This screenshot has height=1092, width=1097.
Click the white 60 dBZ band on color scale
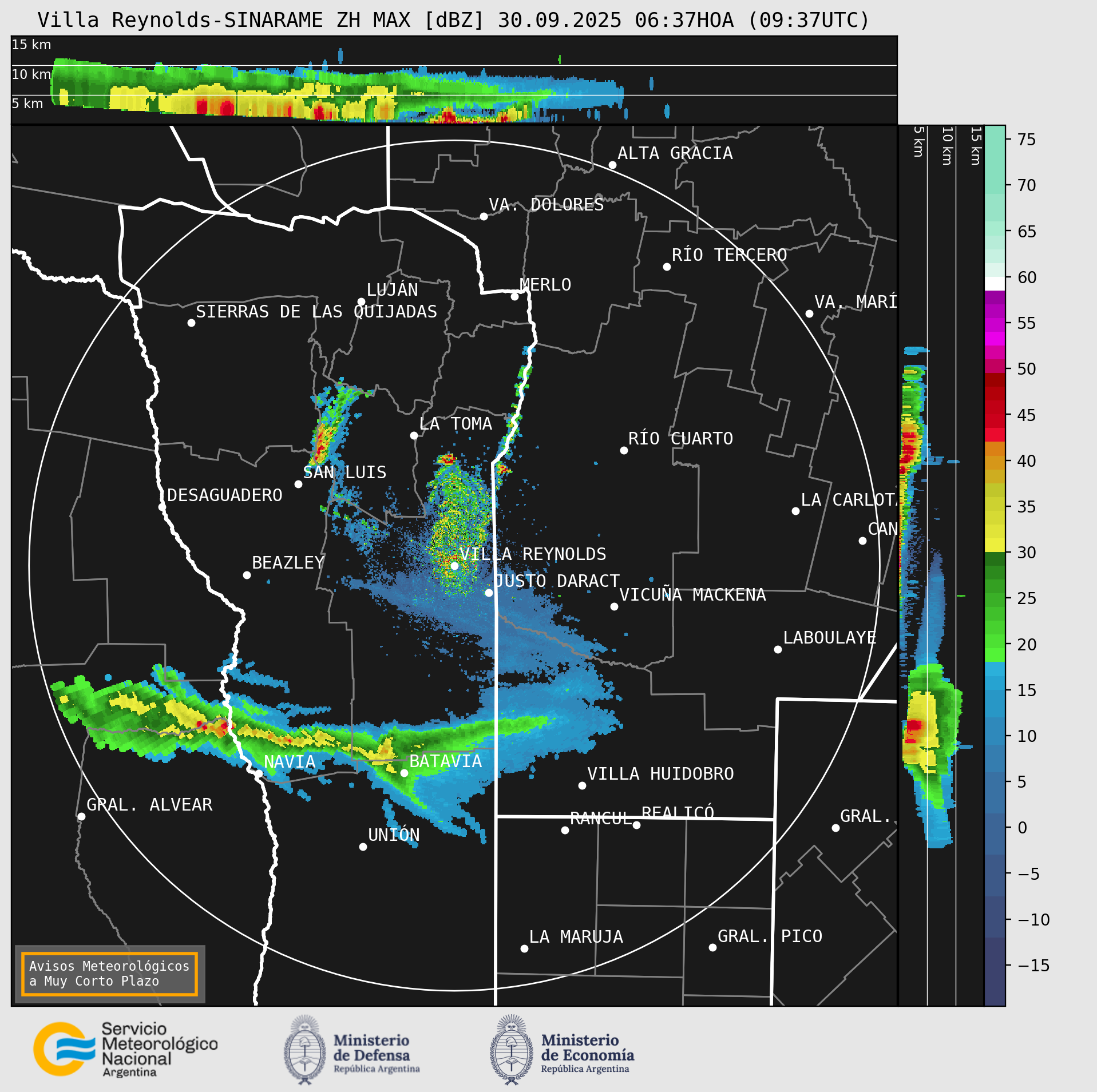995,284
